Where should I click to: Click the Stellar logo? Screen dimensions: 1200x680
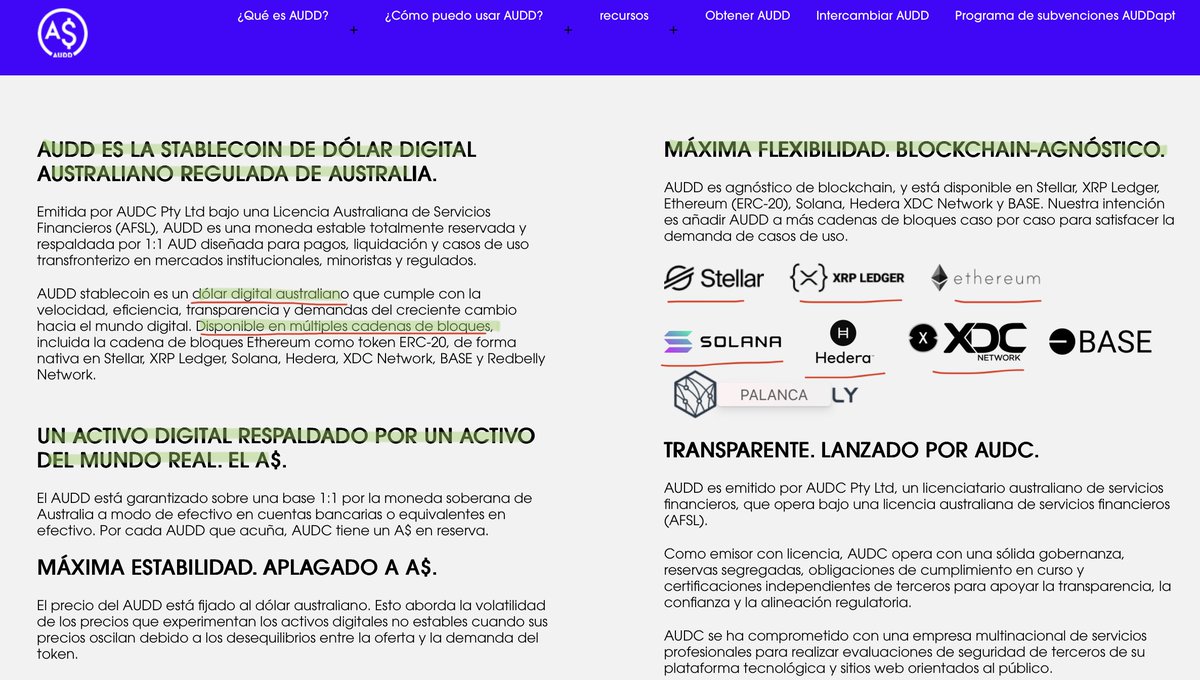(x=714, y=279)
